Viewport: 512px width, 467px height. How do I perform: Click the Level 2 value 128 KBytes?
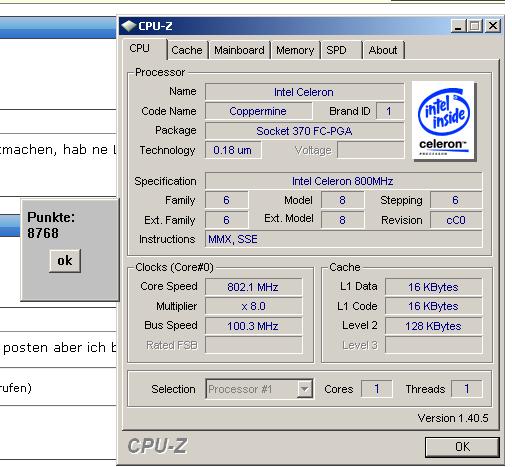pyautogui.click(x=433, y=326)
